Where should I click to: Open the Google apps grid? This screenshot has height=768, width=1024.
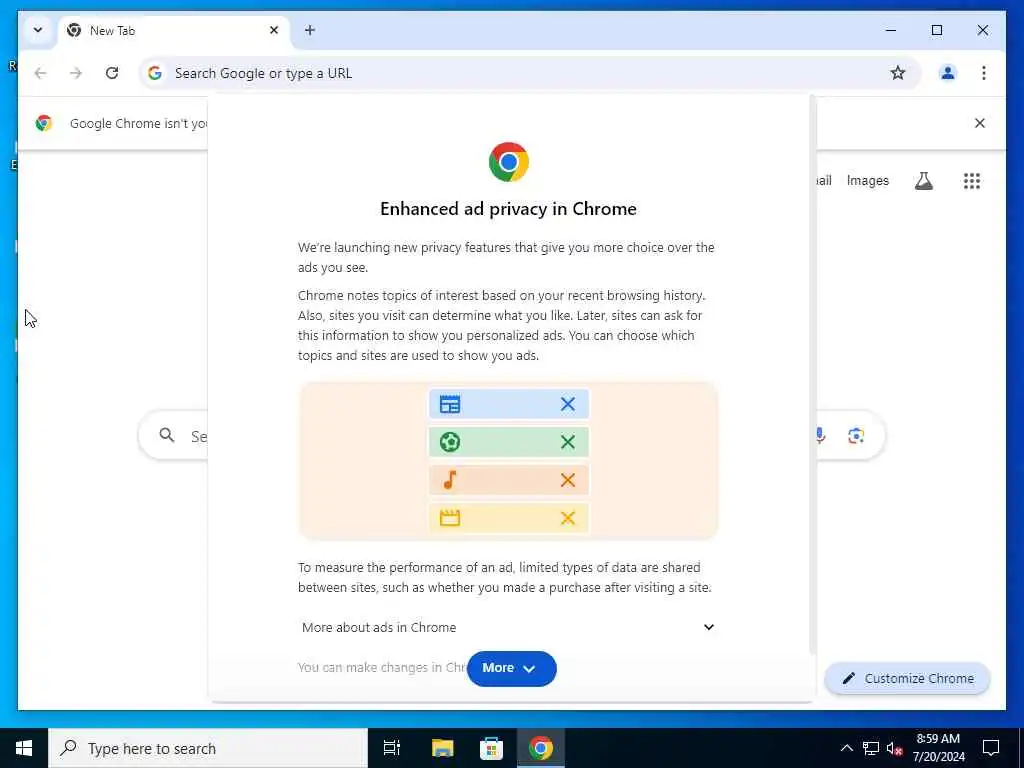pos(972,181)
